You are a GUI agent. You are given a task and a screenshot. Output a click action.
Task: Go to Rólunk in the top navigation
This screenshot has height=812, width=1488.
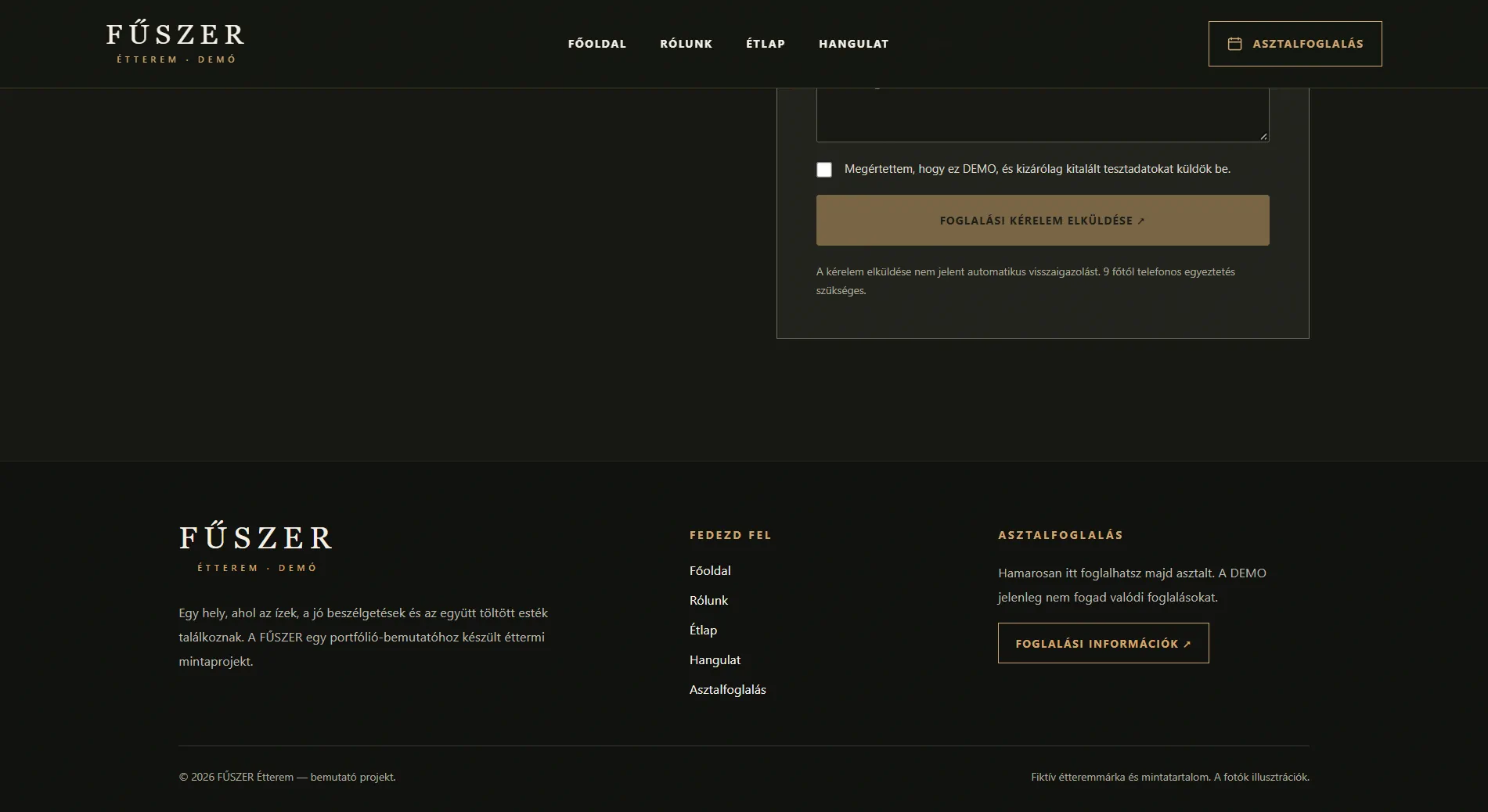686,44
